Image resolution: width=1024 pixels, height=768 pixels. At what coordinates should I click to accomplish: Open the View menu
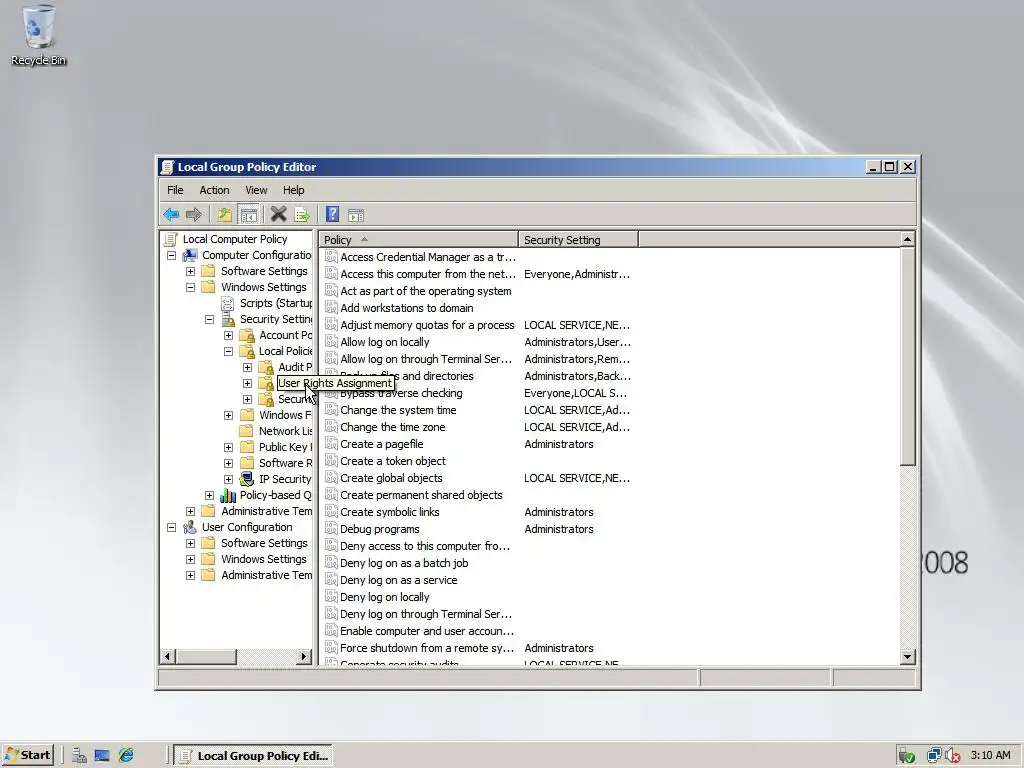(256, 190)
